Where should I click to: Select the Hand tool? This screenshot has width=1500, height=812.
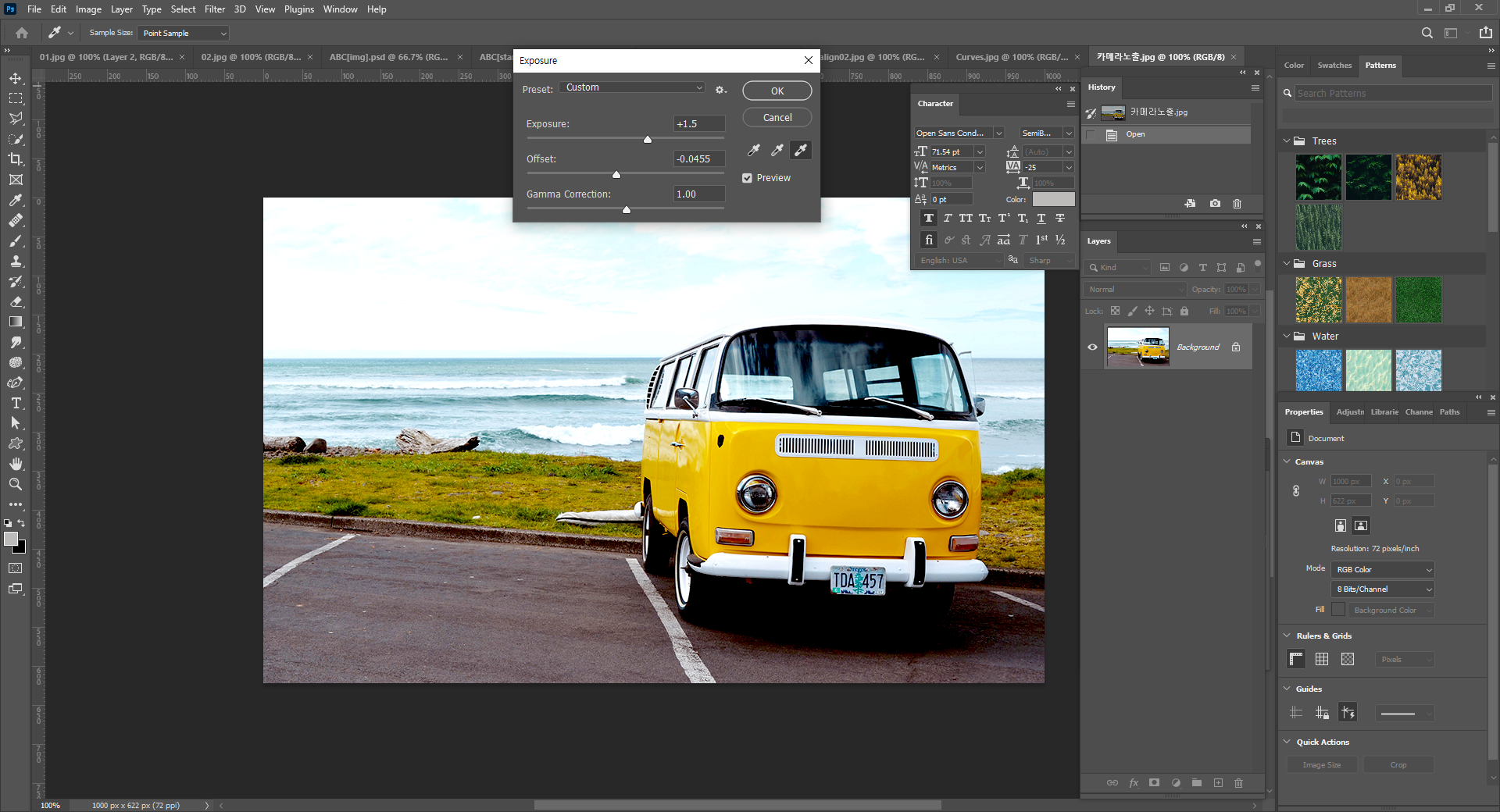[16, 464]
